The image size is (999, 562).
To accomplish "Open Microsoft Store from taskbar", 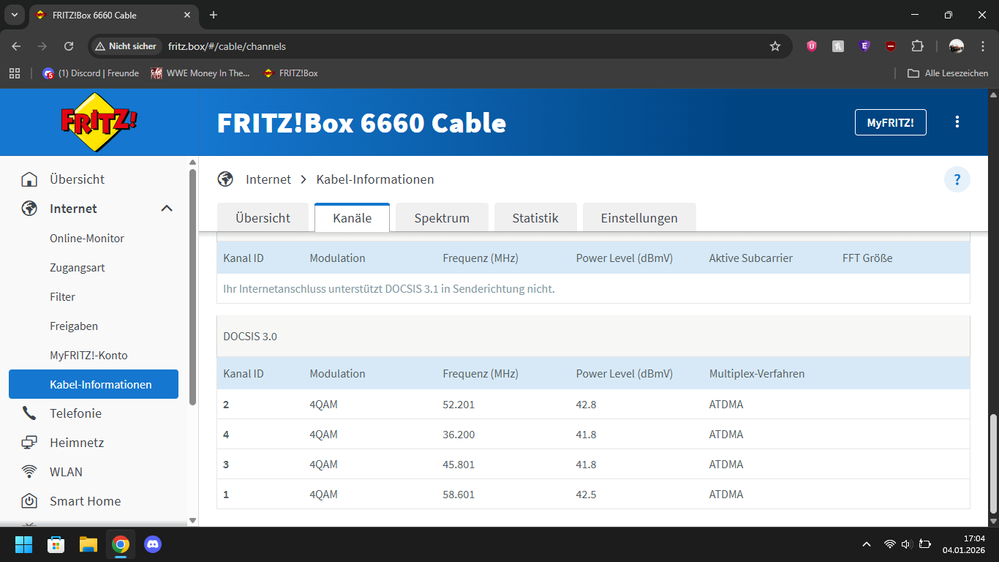I will point(56,544).
